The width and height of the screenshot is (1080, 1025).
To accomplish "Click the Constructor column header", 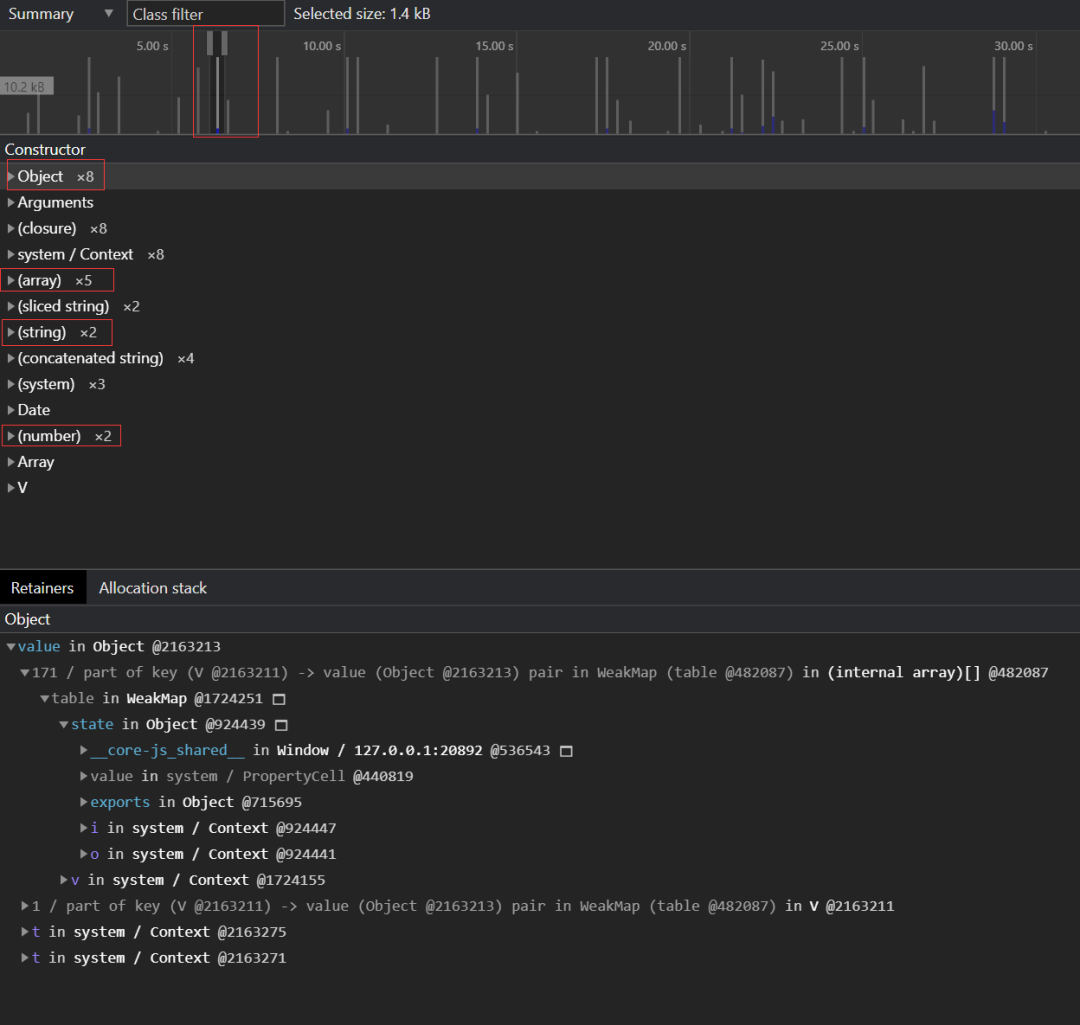I will pos(45,150).
